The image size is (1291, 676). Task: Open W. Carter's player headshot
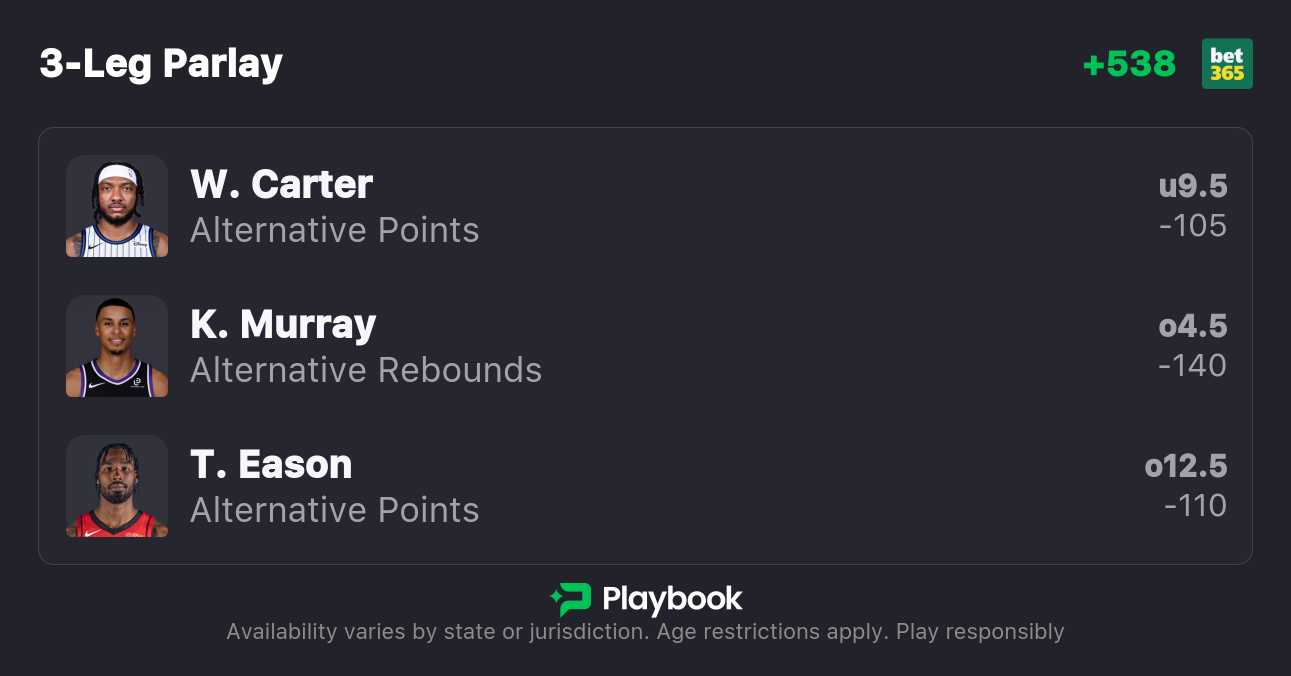(x=117, y=206)
